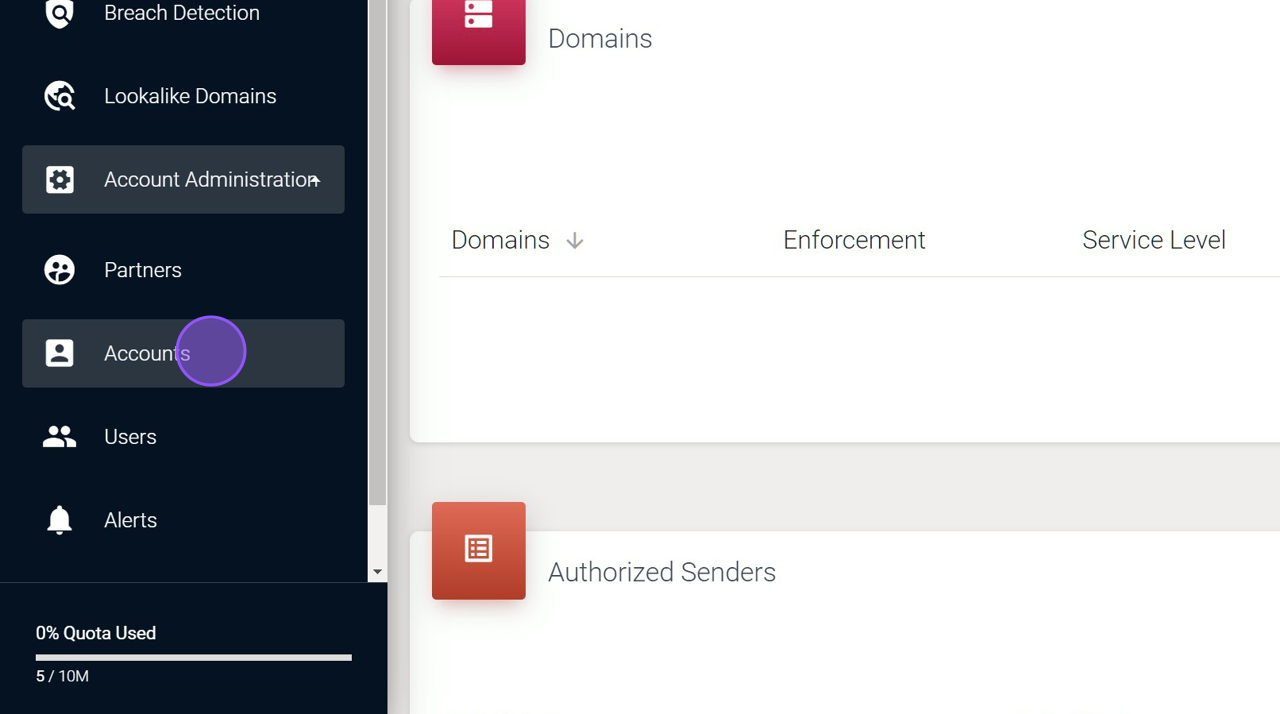Click the scrollbar down arrow
1280x714 pixels.
pyautogui.click(x=377, y=571)
